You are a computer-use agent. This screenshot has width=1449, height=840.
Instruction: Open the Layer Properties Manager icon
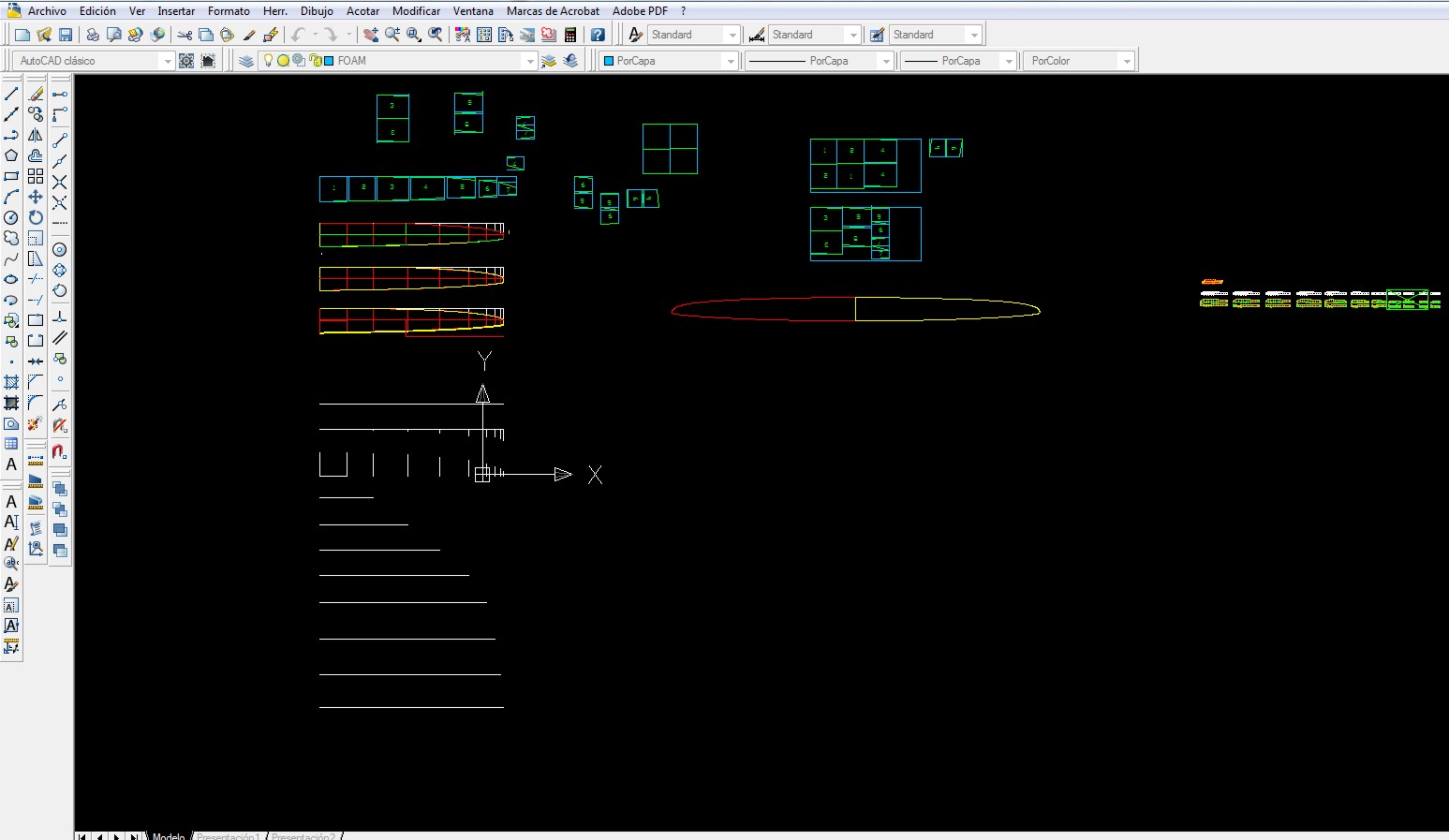[246, 61]
